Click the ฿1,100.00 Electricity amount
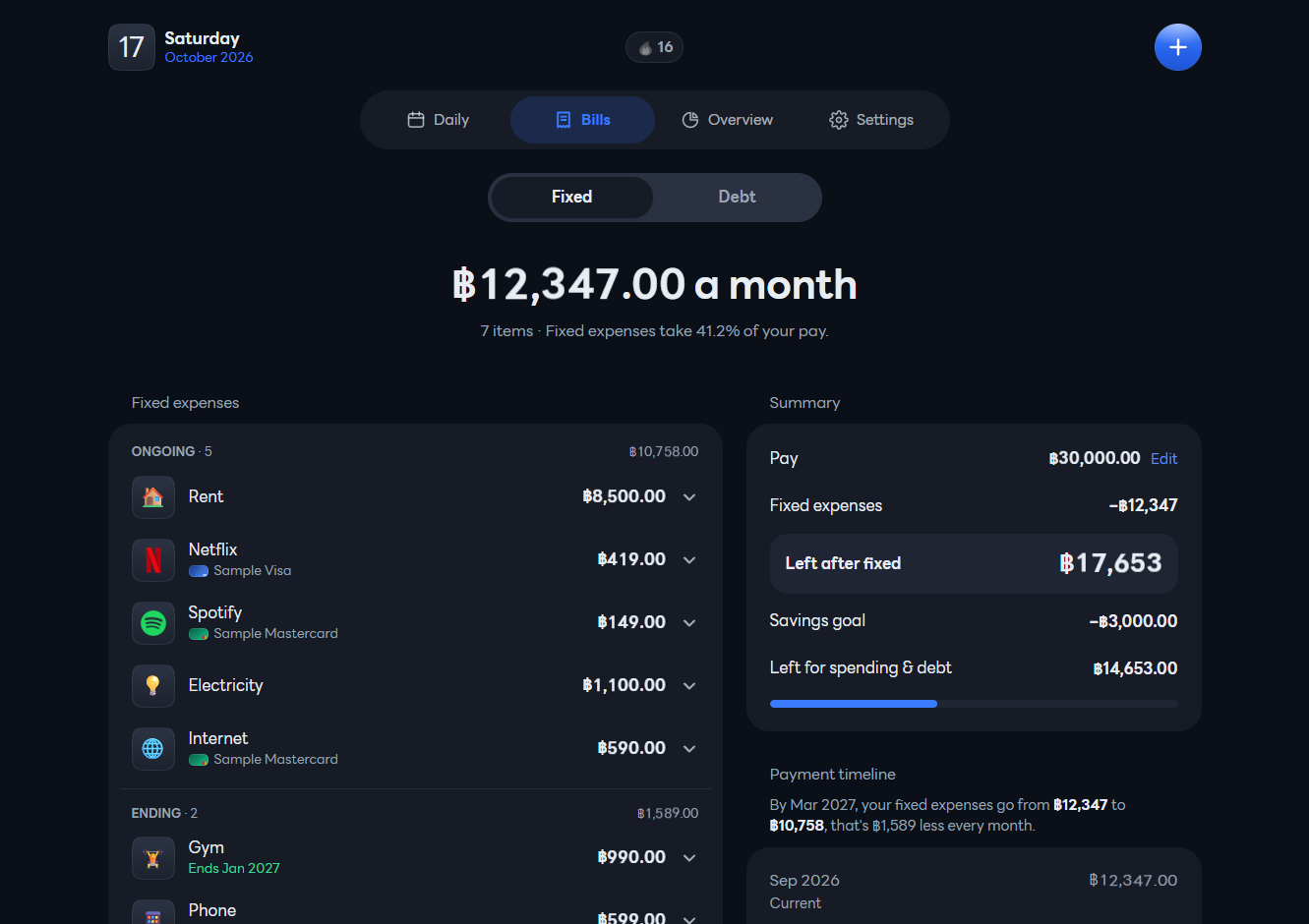This screenshot has height=924, width=1309. coord(625,686)
